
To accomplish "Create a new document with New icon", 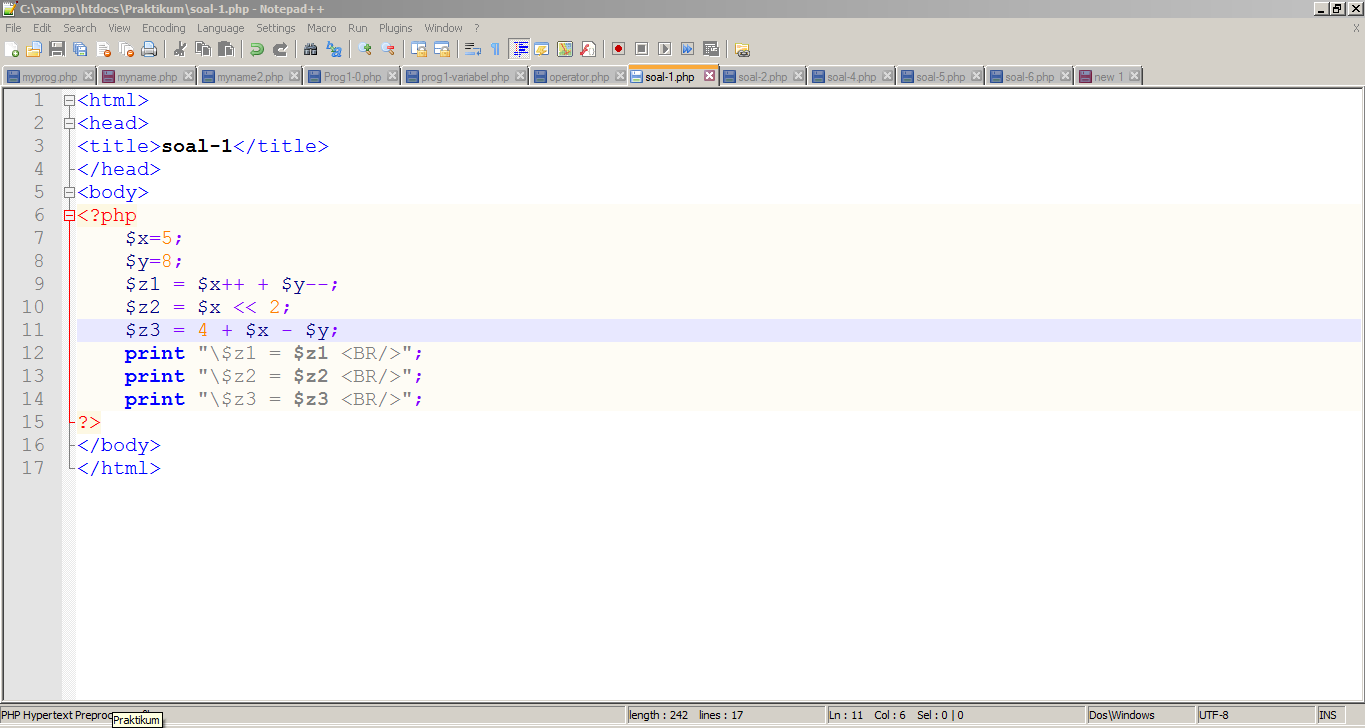I will click(12, 49).
